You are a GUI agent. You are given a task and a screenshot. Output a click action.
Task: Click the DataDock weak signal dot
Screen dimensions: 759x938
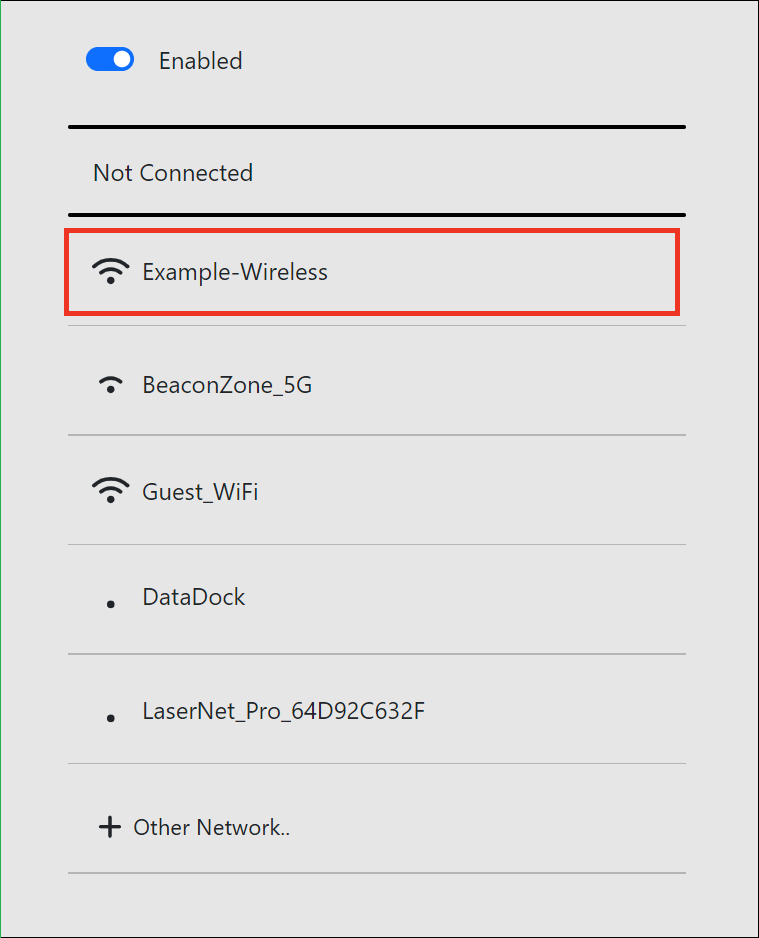point(110,604)
